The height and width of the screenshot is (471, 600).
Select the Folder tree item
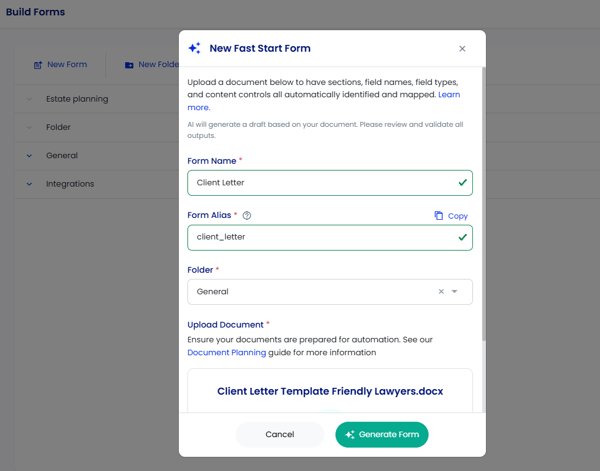click(58, 127)
